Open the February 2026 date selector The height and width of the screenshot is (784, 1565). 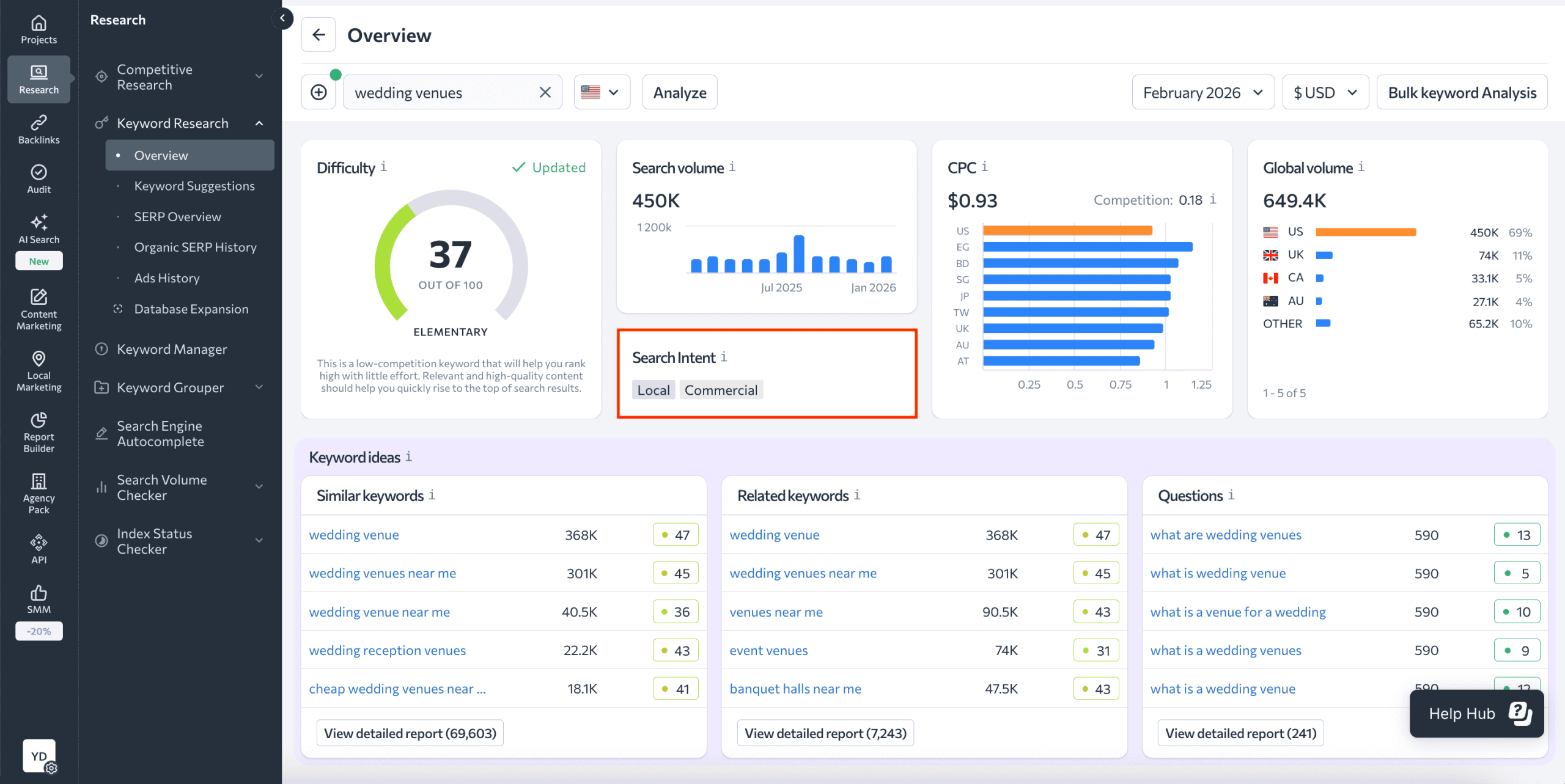tap(1202, 92)
